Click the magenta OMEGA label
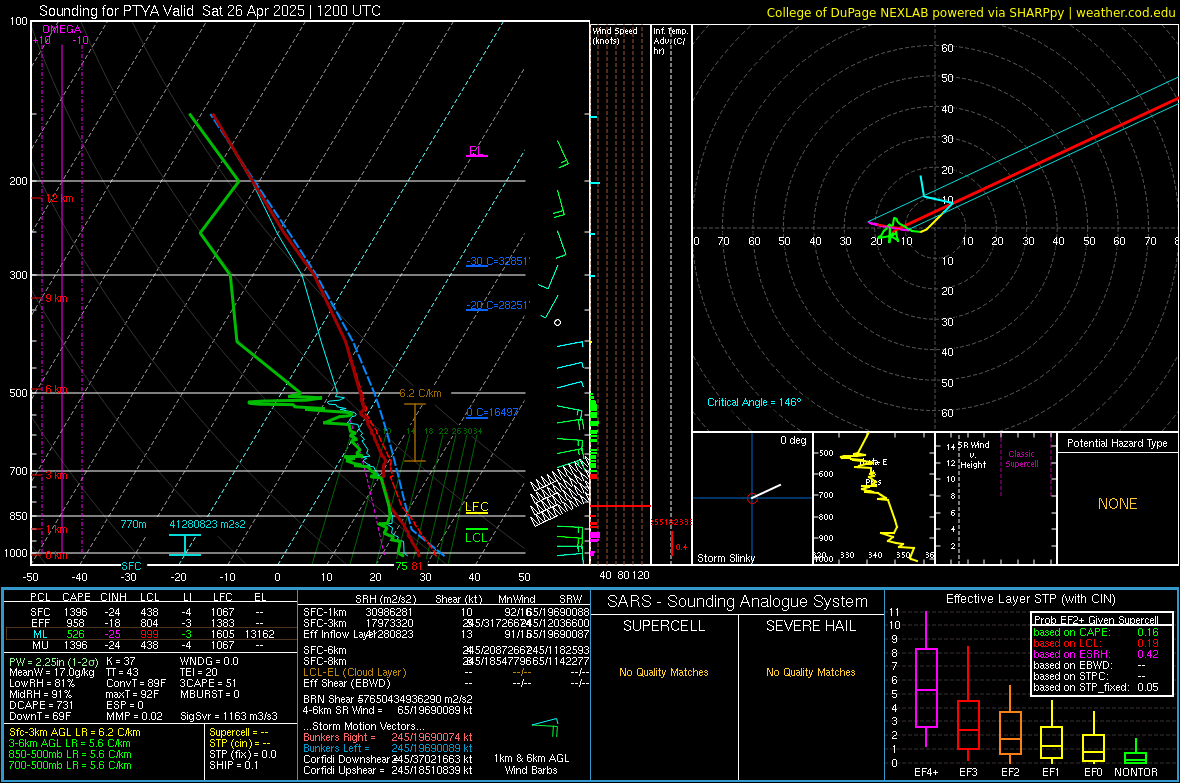This screenshot has height=783, width=1180. tap(62, 29)
